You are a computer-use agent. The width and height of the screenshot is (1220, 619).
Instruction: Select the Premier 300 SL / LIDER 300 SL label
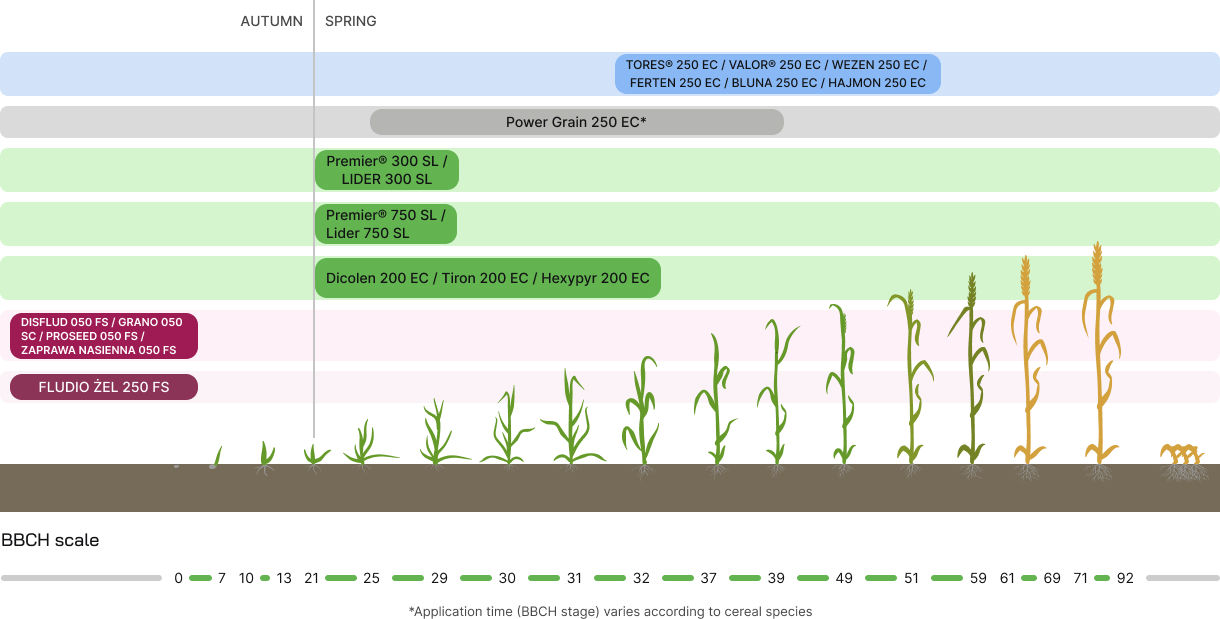pyautogui.click(x=386, y=170)
